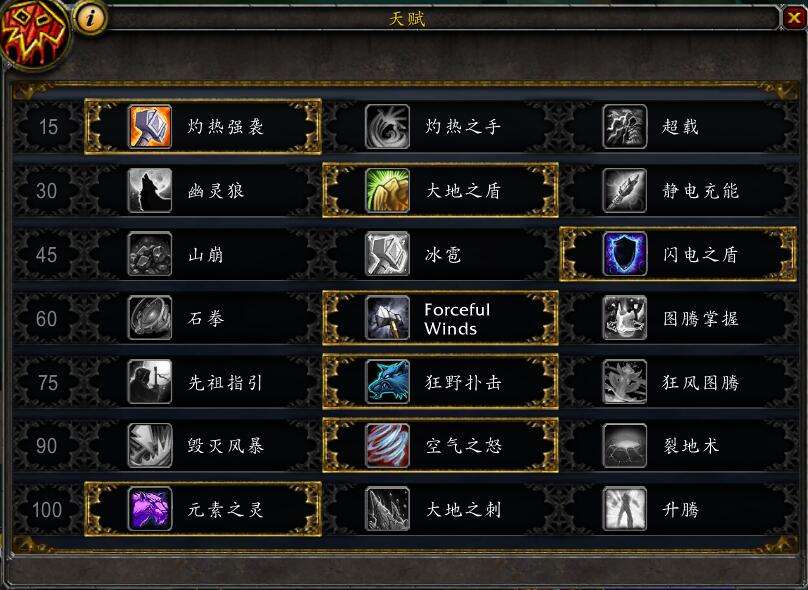Select the 石拳 talent icon
This screenshot has height=590, width=808.
(149, 318)
